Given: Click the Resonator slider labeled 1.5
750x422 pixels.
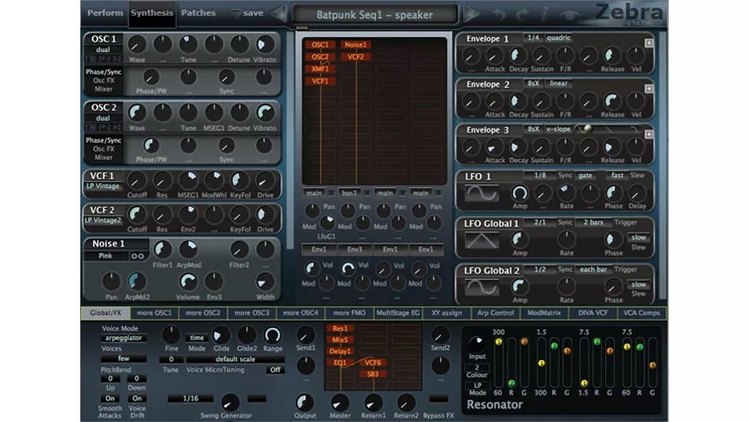Looking at the screenshot, I should 584,361.
